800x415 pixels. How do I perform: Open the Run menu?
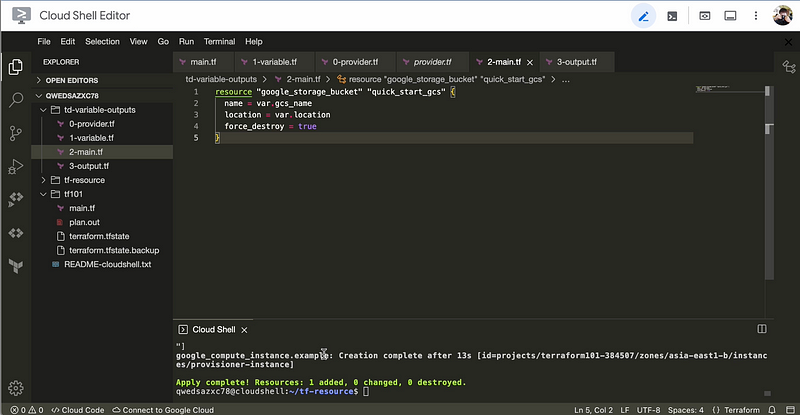[x=186, y=41]
